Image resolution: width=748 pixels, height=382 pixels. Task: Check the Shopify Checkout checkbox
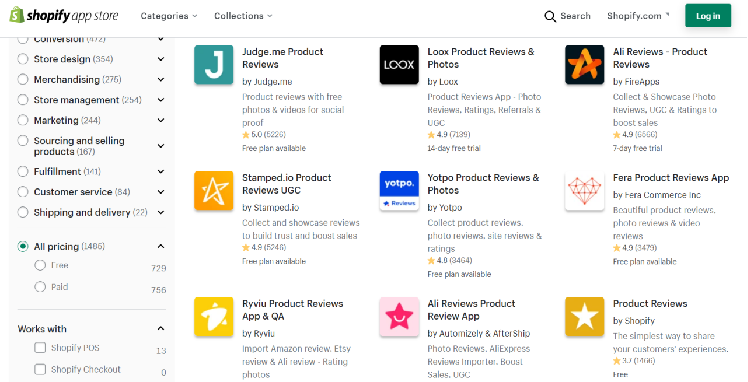point(40,369)
